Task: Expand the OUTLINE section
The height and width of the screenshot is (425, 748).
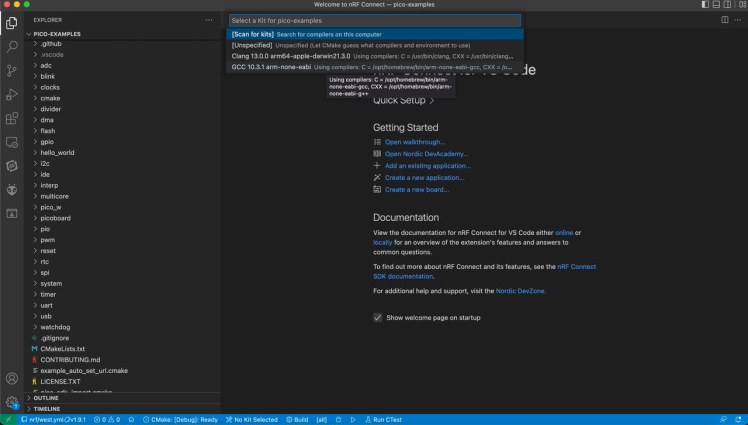Action: coord(45,397)
